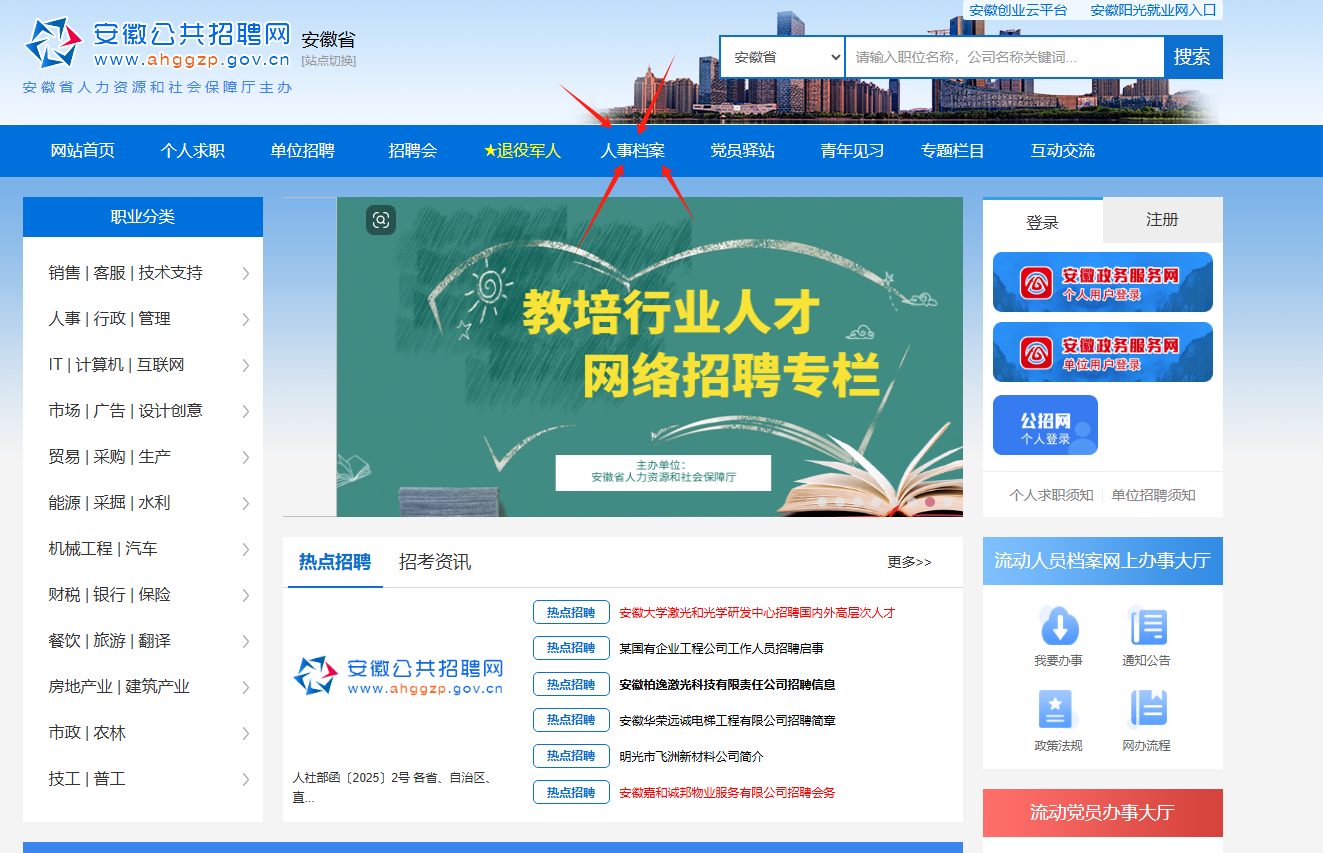
Task: Open ★退役军人 navigation item
Action: [522, 151]
